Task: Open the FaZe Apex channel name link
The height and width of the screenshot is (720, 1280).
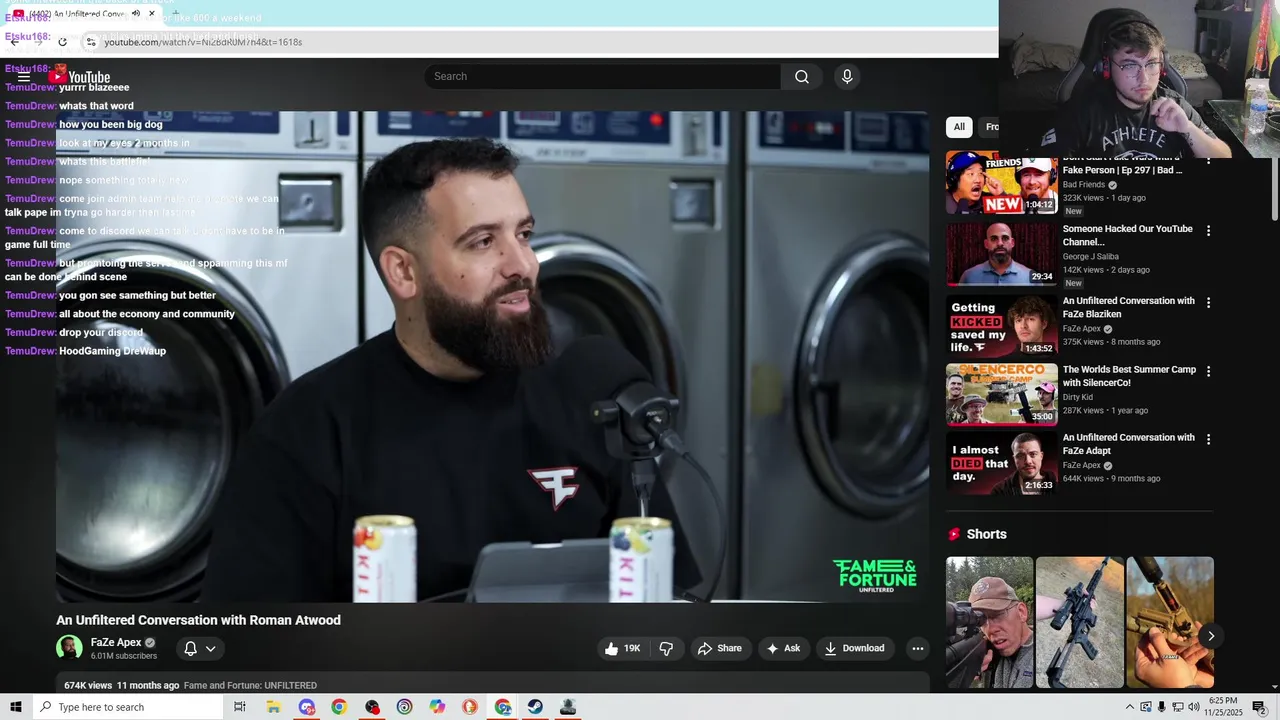Action: (x=116, y=642)
